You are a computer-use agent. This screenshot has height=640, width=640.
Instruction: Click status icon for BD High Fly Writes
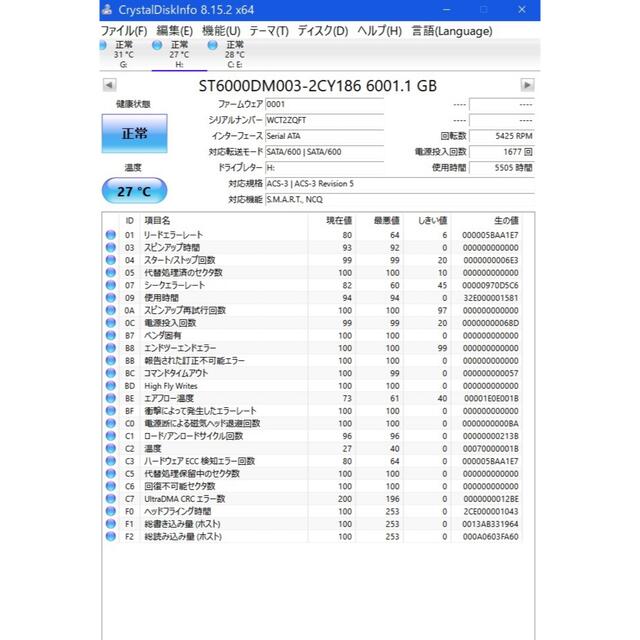pos(111,386)
